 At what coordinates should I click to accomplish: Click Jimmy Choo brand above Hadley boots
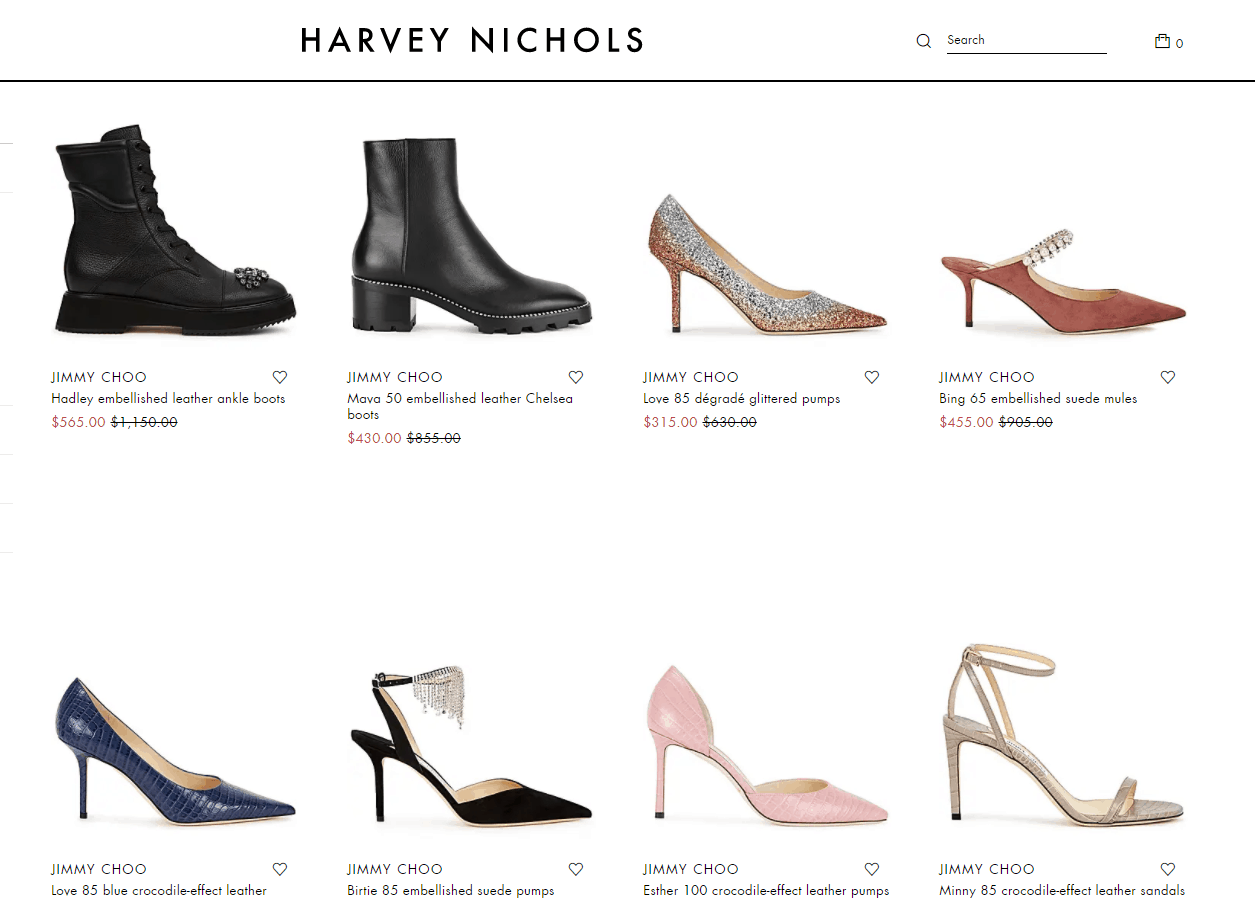99,377
